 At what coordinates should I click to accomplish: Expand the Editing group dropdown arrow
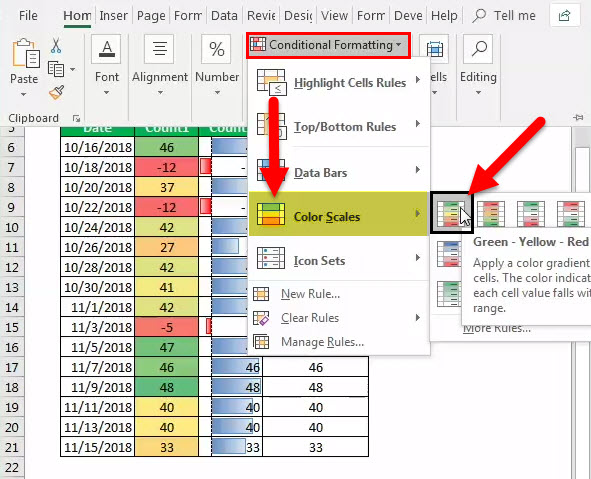tap(478, 93)
